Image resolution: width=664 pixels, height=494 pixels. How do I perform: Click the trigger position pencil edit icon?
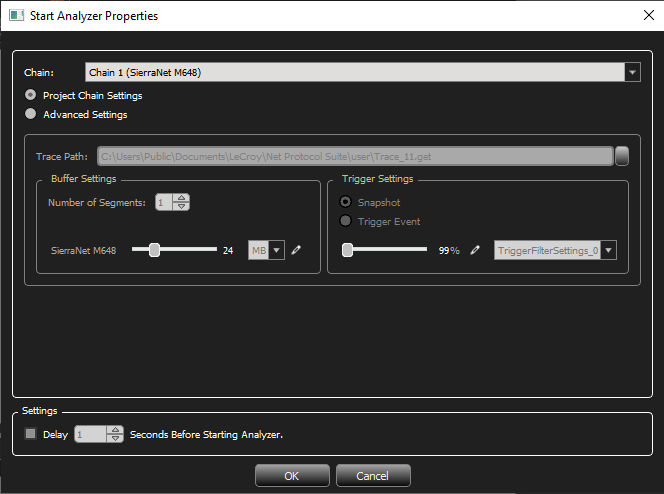click(475, 250)
